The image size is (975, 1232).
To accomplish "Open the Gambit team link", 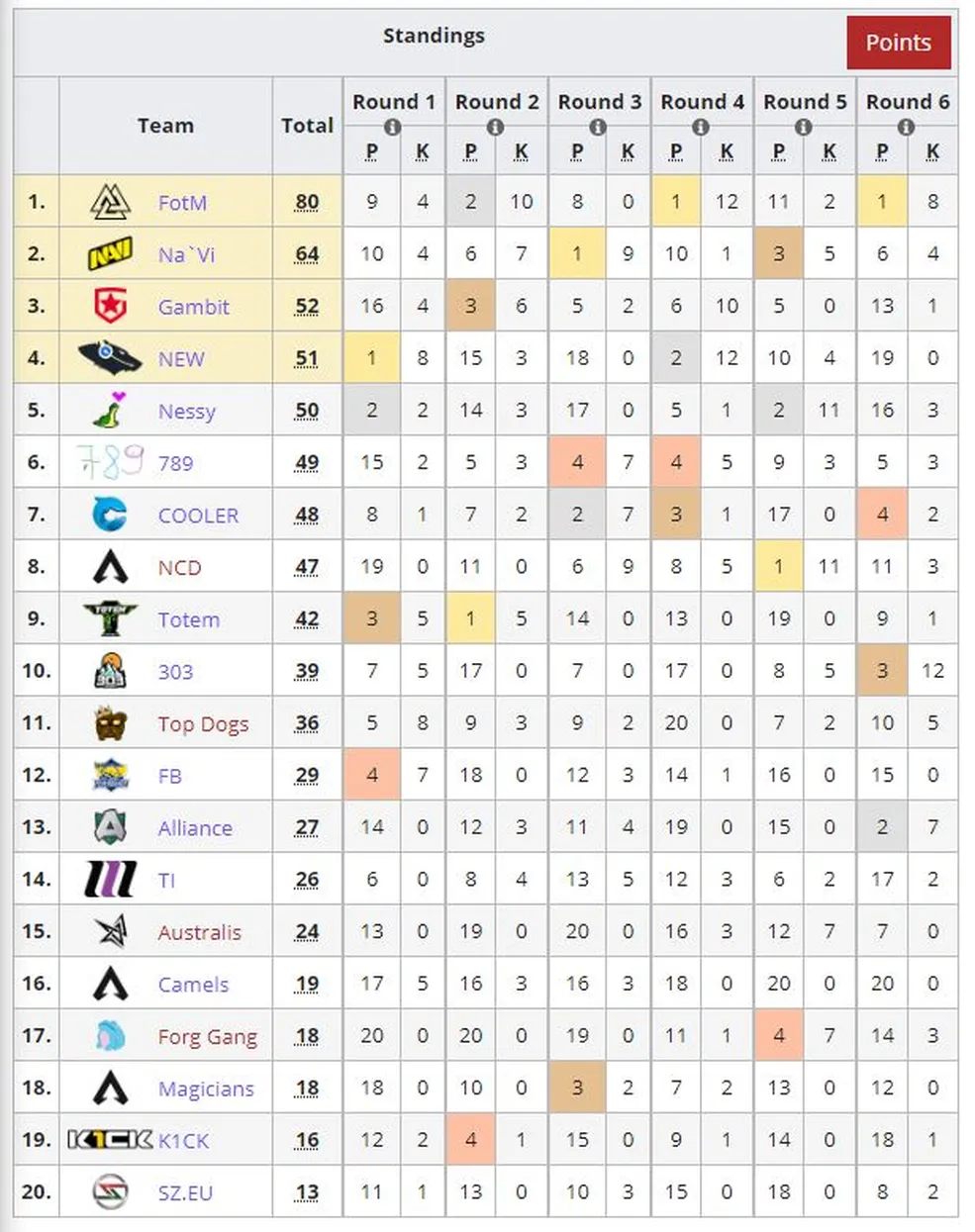I will click(x=193, y=307).
